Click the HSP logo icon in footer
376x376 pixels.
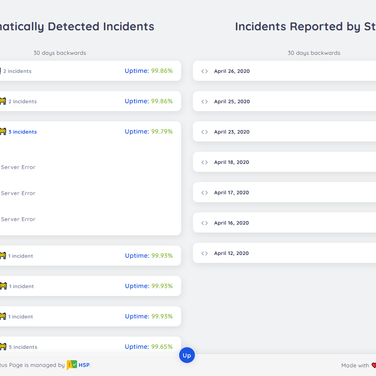pos(72,365)
